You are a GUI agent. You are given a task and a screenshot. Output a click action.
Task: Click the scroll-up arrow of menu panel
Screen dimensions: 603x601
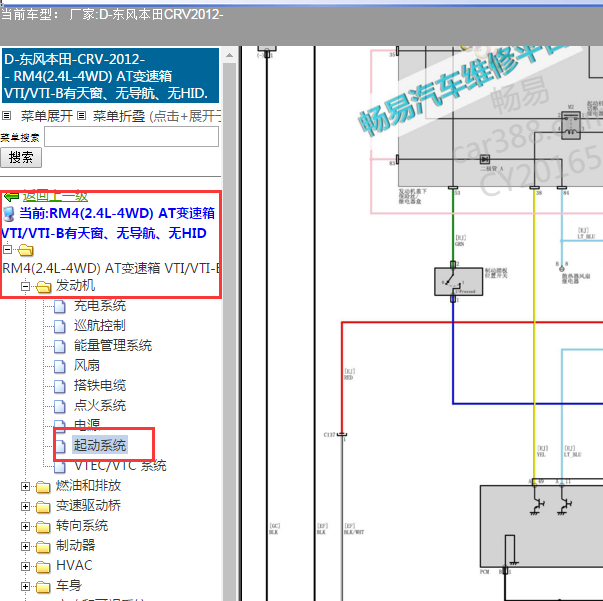coord(229,55)
